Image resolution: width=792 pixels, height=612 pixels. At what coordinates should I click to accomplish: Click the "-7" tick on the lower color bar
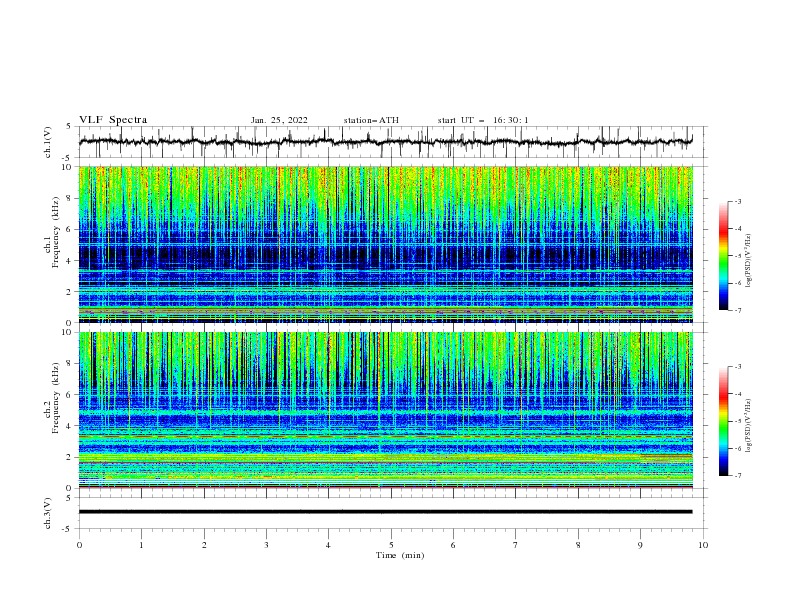click(x=738, y=475)
